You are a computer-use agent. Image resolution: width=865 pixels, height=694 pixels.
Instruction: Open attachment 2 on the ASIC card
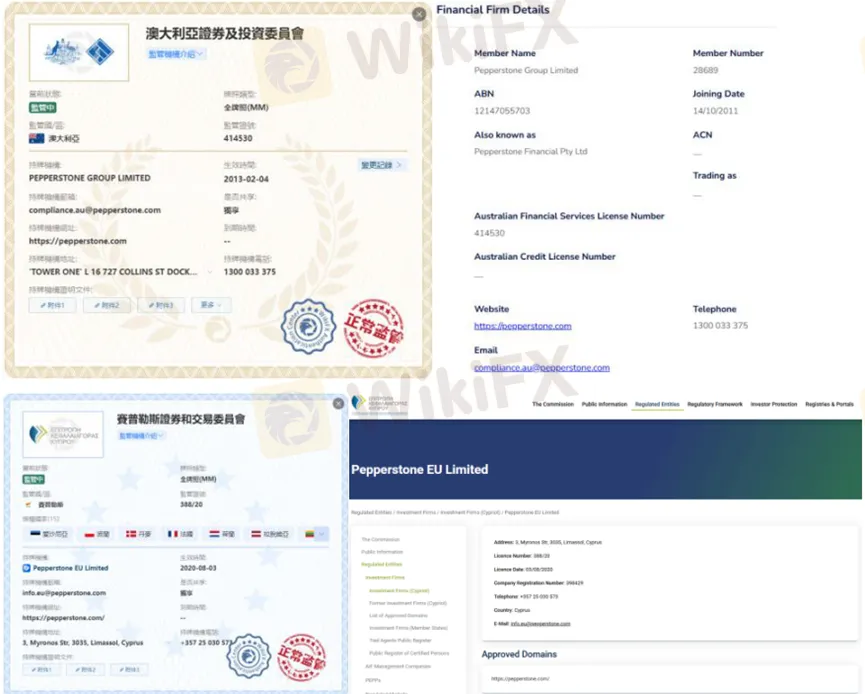[106, 305]
